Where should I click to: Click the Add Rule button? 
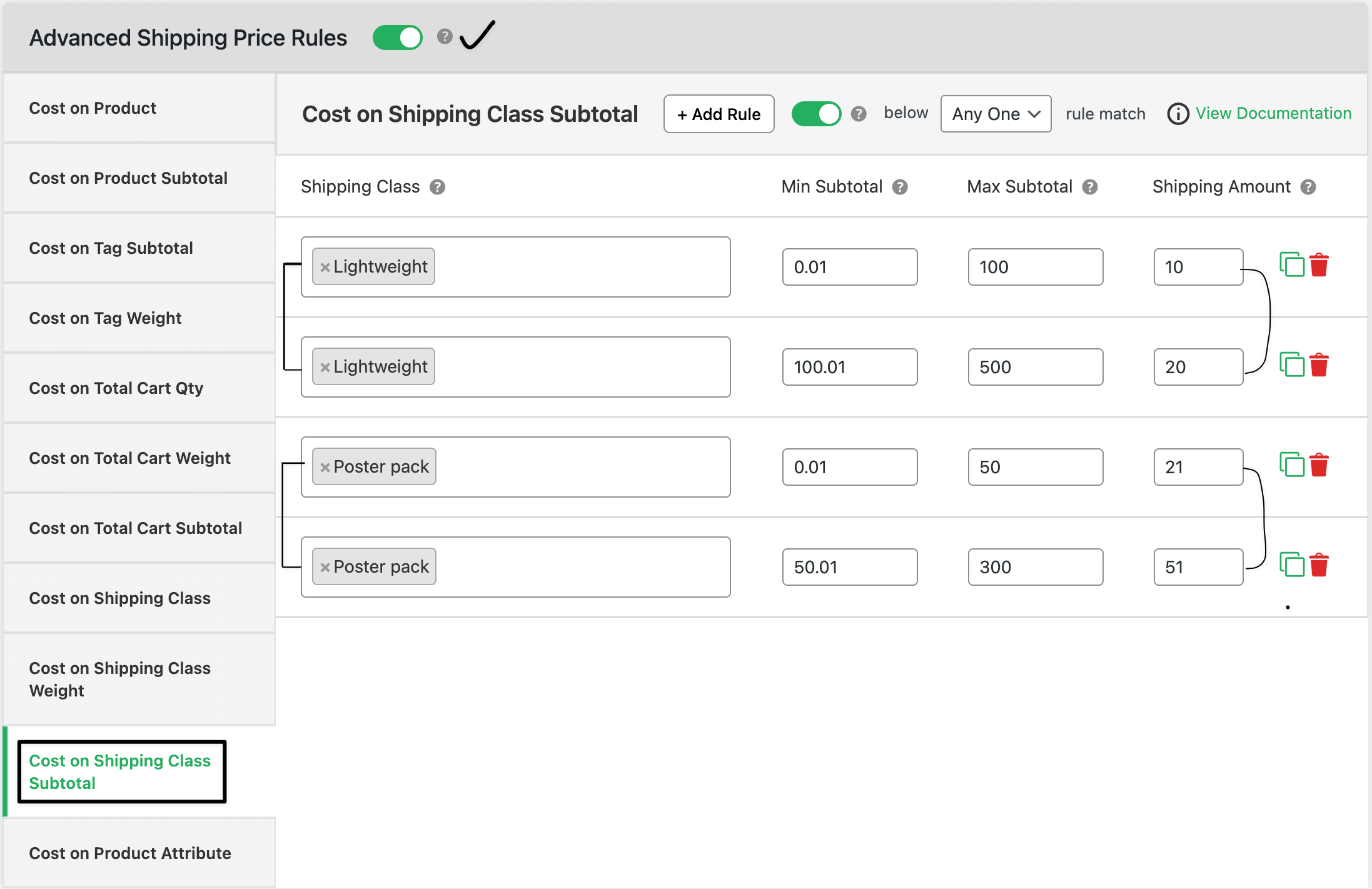pyautogui.click(x=719, y=114)
